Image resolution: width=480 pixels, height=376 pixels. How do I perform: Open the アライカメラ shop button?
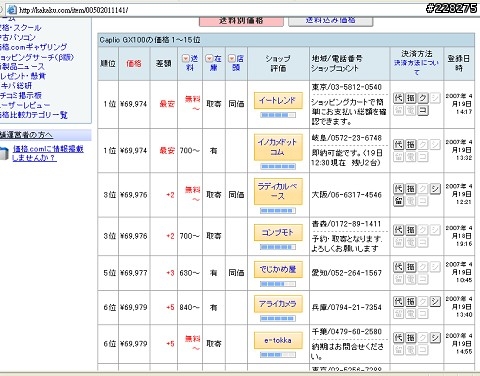coord(278,304)
